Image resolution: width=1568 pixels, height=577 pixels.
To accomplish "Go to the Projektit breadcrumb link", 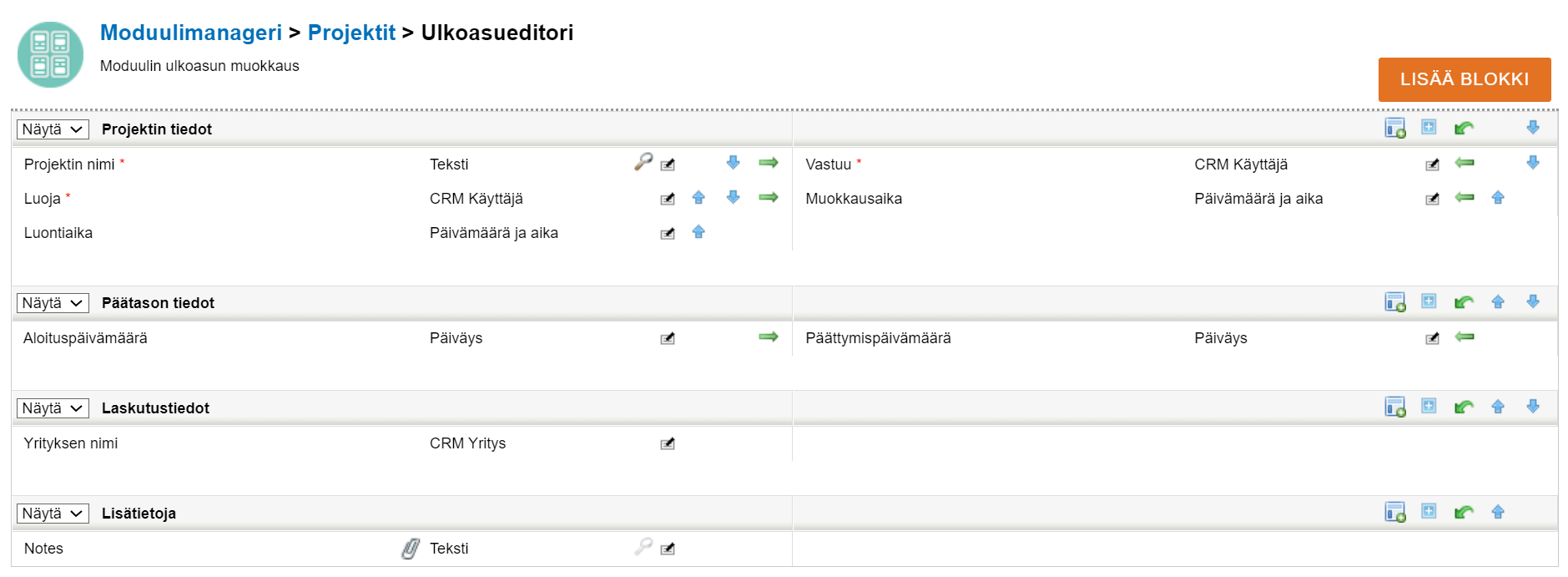I will coord(351,33).
